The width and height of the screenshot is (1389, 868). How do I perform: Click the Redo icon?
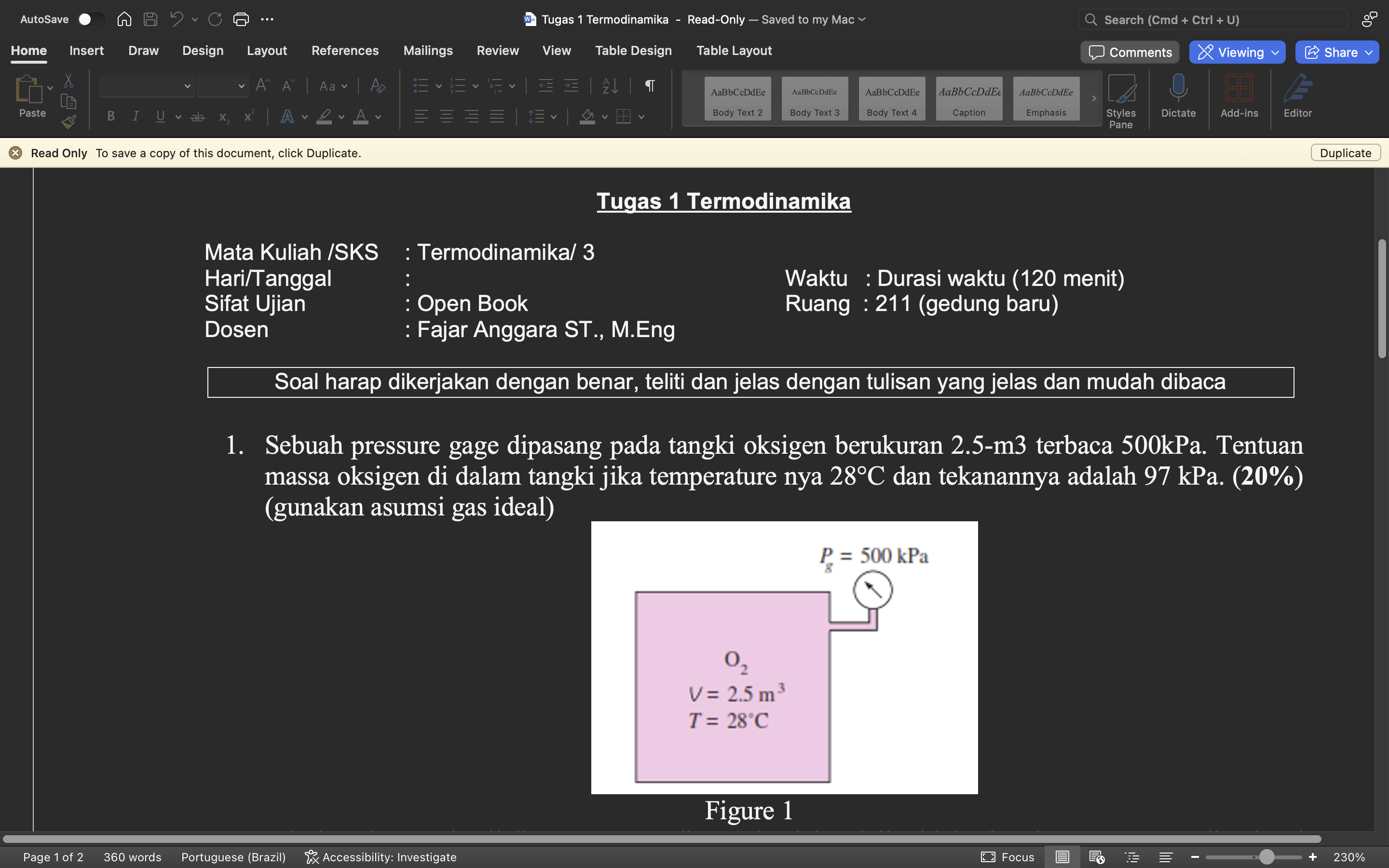[215, 19]
